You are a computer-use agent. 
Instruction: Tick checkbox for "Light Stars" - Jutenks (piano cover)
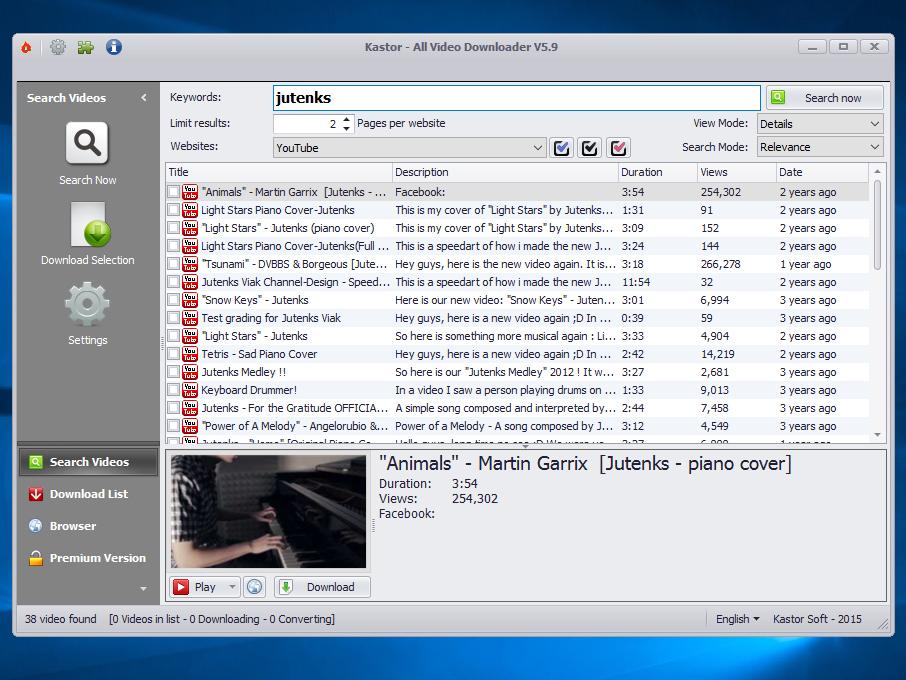(173, 228)
